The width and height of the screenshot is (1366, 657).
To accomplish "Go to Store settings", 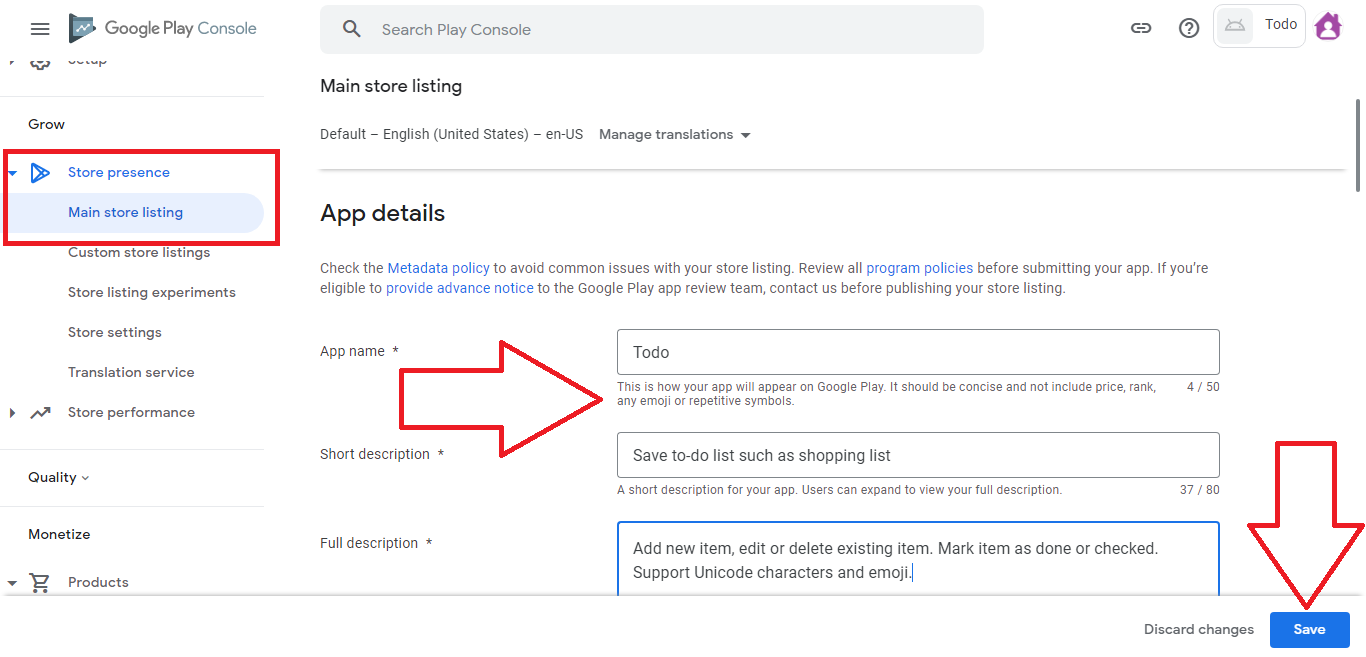I will coord(115,333).
